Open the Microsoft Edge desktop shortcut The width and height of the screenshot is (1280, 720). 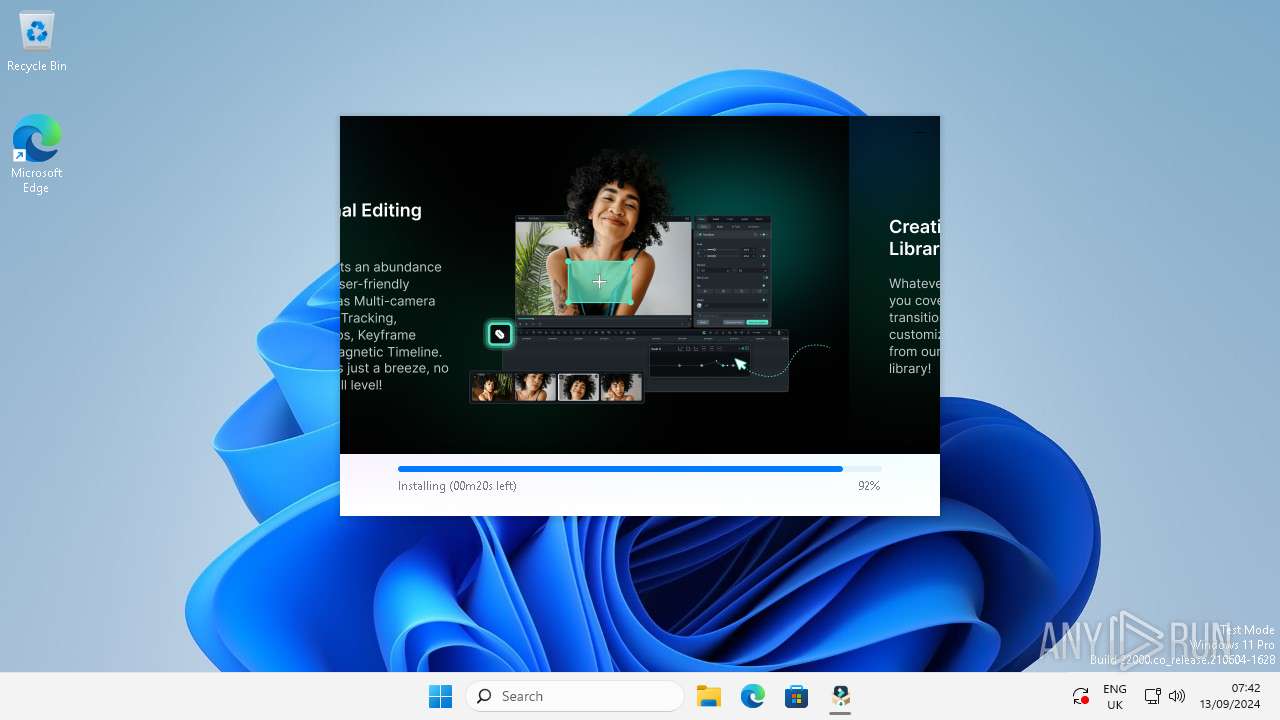(37, 153)
